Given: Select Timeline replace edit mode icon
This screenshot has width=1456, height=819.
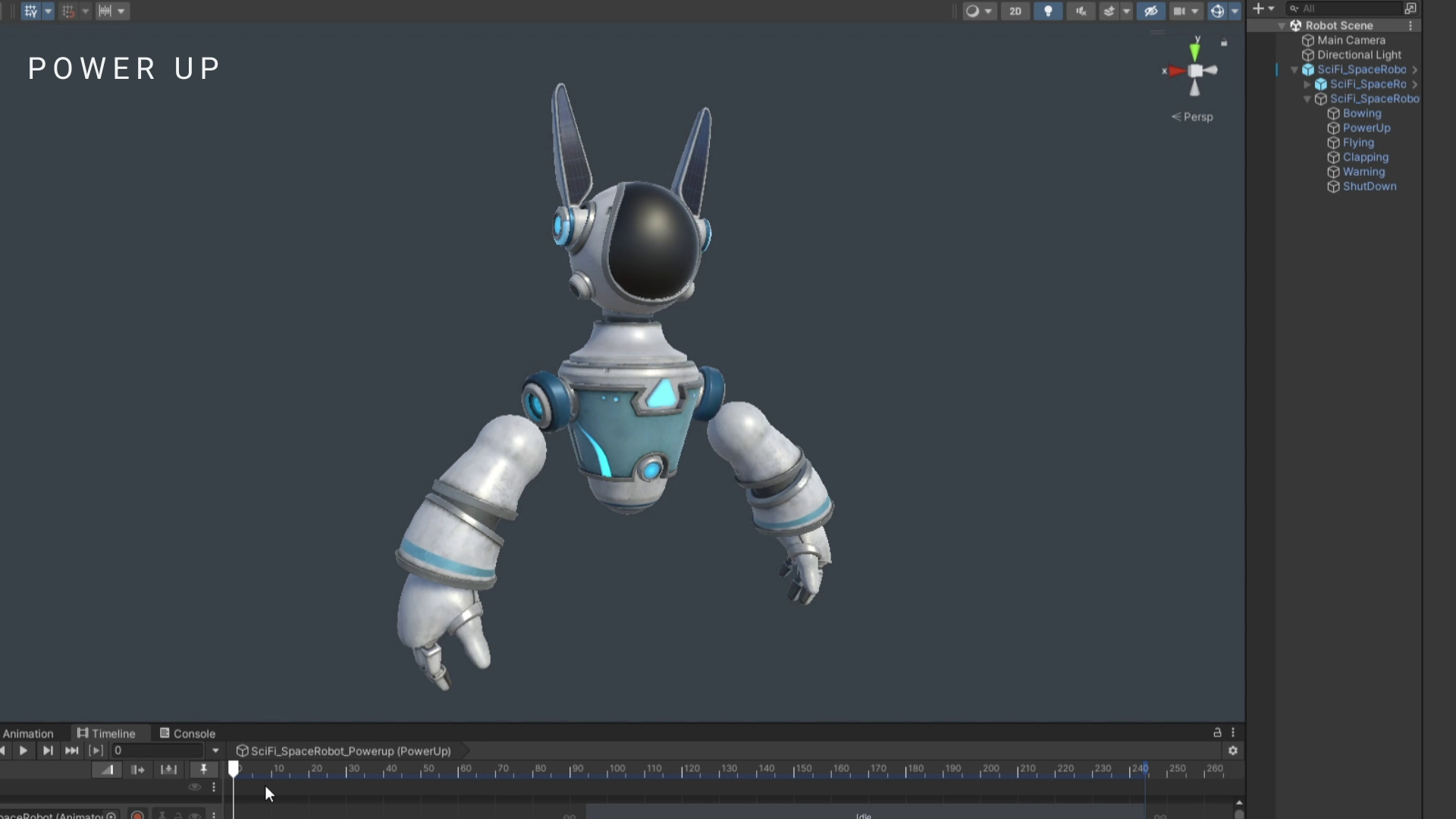Looking at the screenshot, I should 168,770.
